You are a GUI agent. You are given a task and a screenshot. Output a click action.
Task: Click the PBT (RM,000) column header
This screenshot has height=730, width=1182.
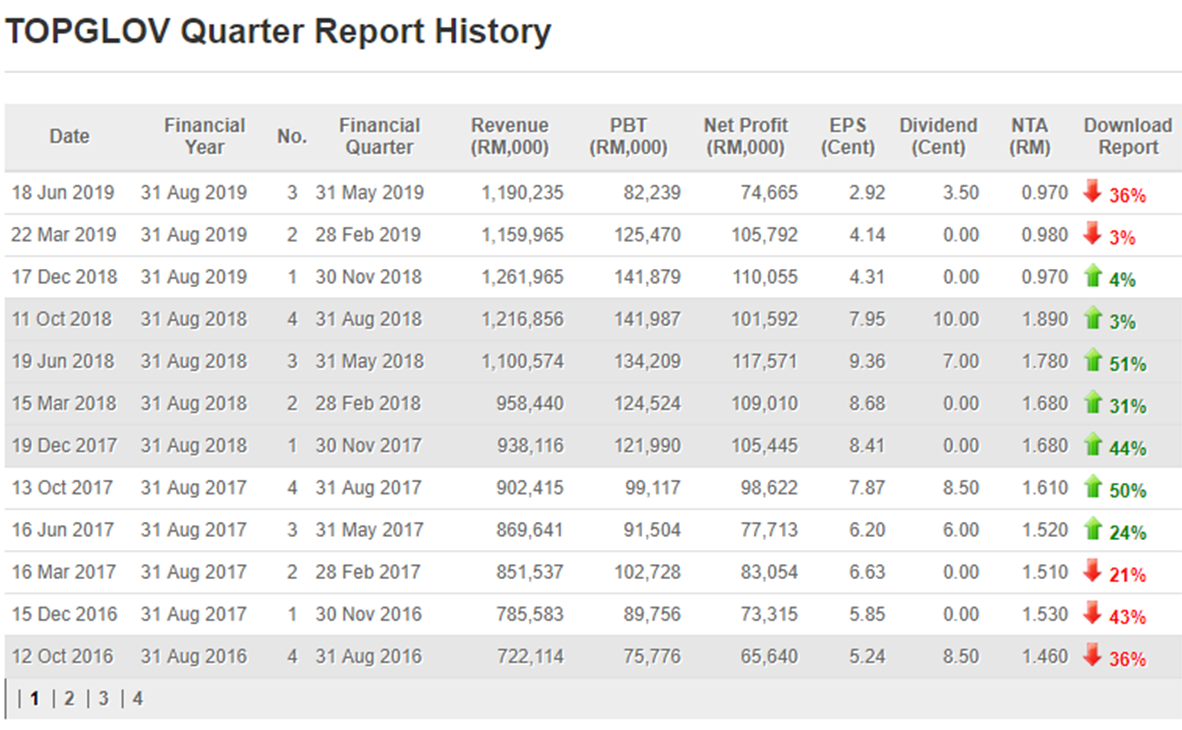tap(628, 136)
